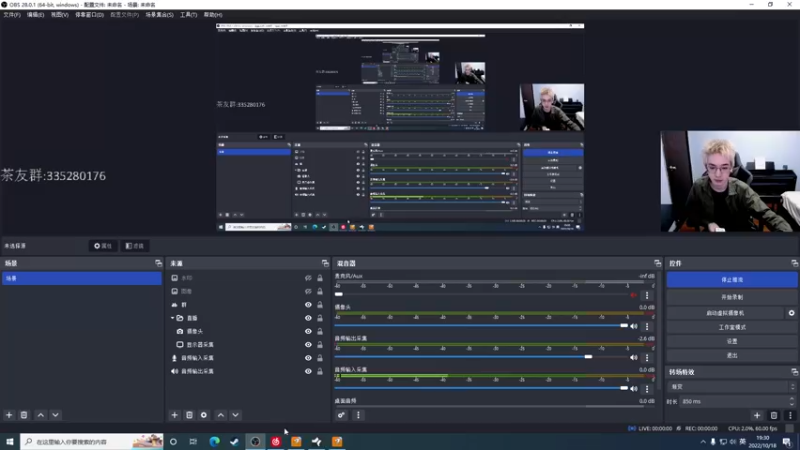Image resolution: width=800 pixels, height=450 pixels.
Task: Open the 编辑(E) menu
Action: point(35,15)
